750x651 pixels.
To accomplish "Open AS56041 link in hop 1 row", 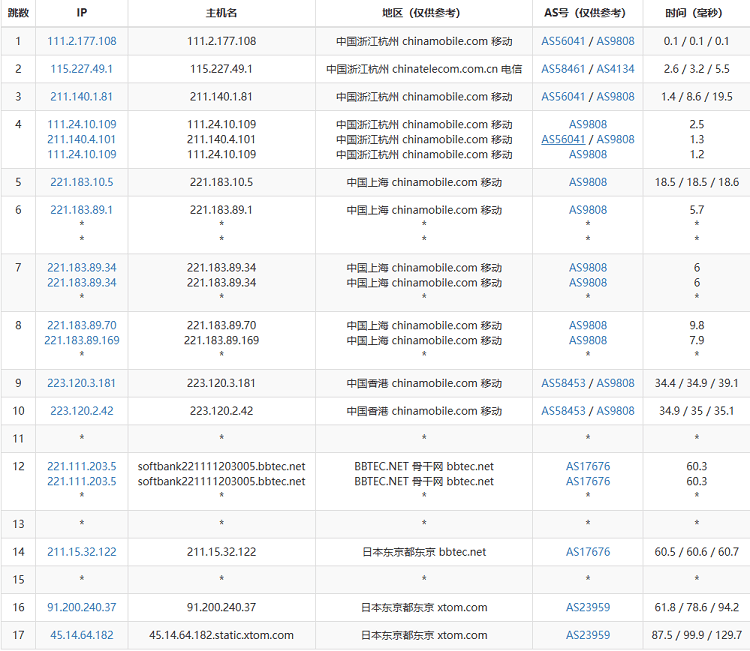I will point(563,41).
